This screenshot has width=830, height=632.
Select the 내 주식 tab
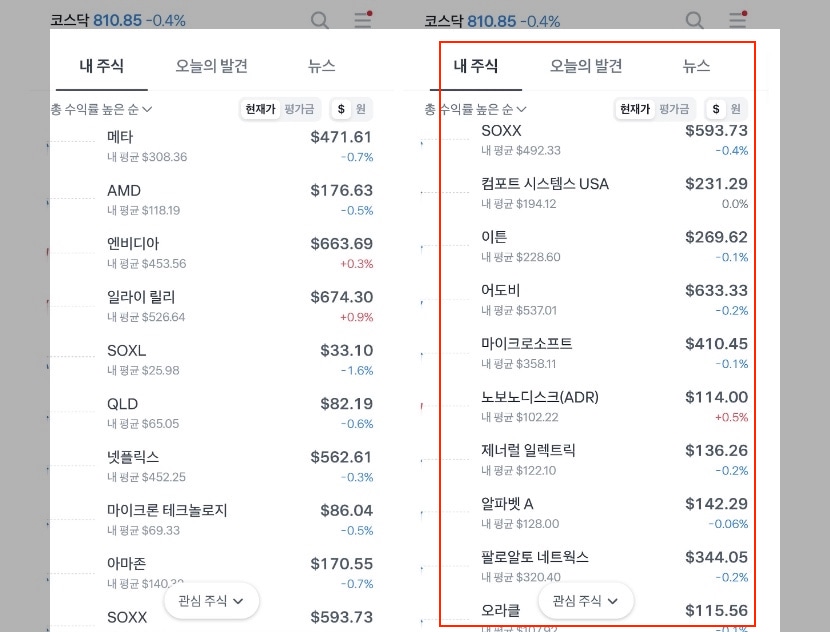tap(476, 66)
